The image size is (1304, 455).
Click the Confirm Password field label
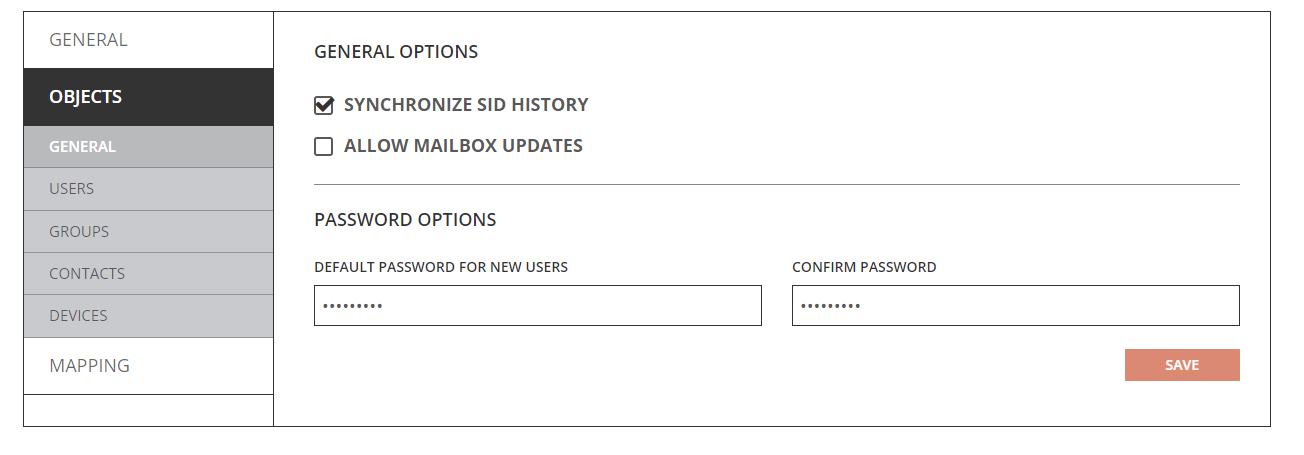[864, 267]
